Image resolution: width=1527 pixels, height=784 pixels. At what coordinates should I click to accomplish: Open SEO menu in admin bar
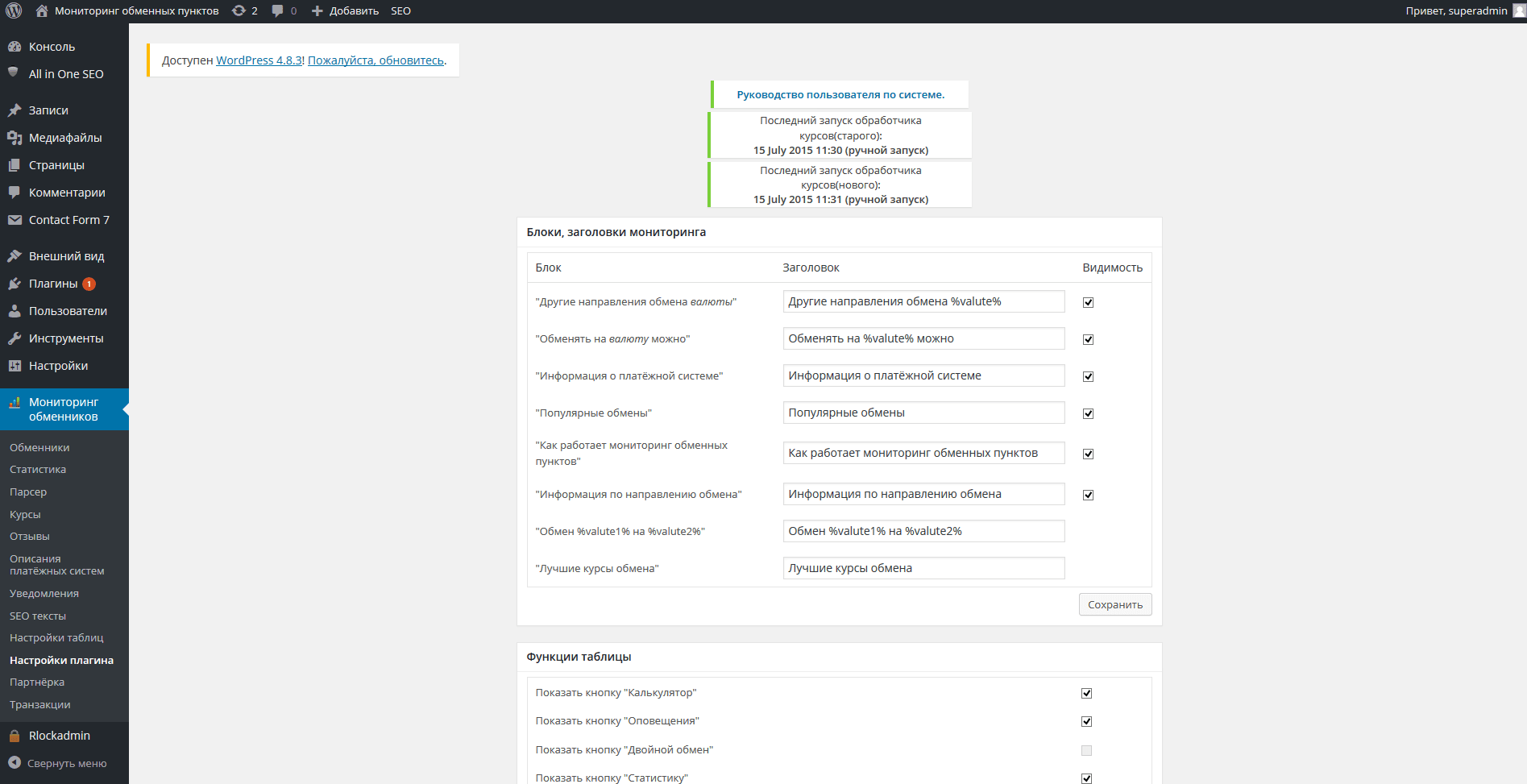coord(400,10)
